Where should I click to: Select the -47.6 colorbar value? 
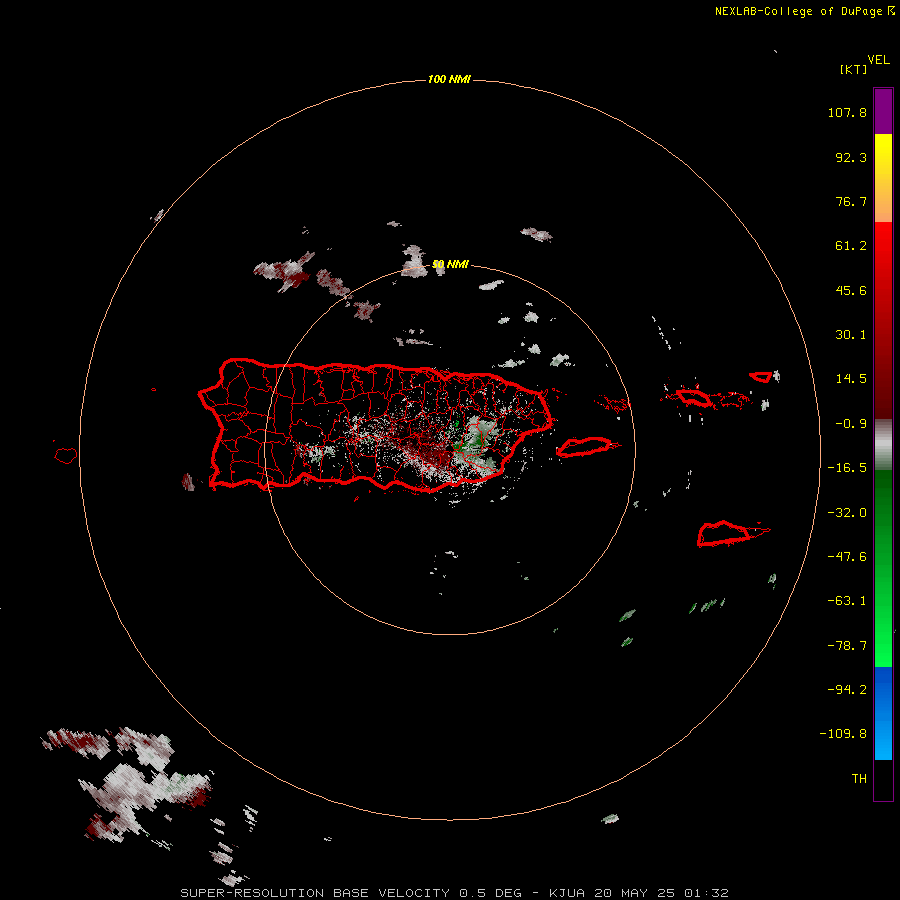tap(847, 557)
